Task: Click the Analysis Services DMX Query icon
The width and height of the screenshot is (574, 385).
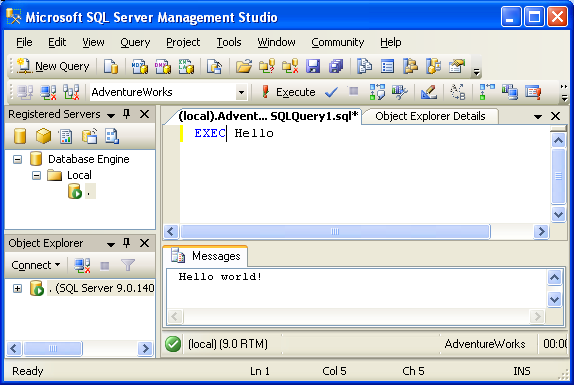Action: pyautogui.click(x=163, y=66)
